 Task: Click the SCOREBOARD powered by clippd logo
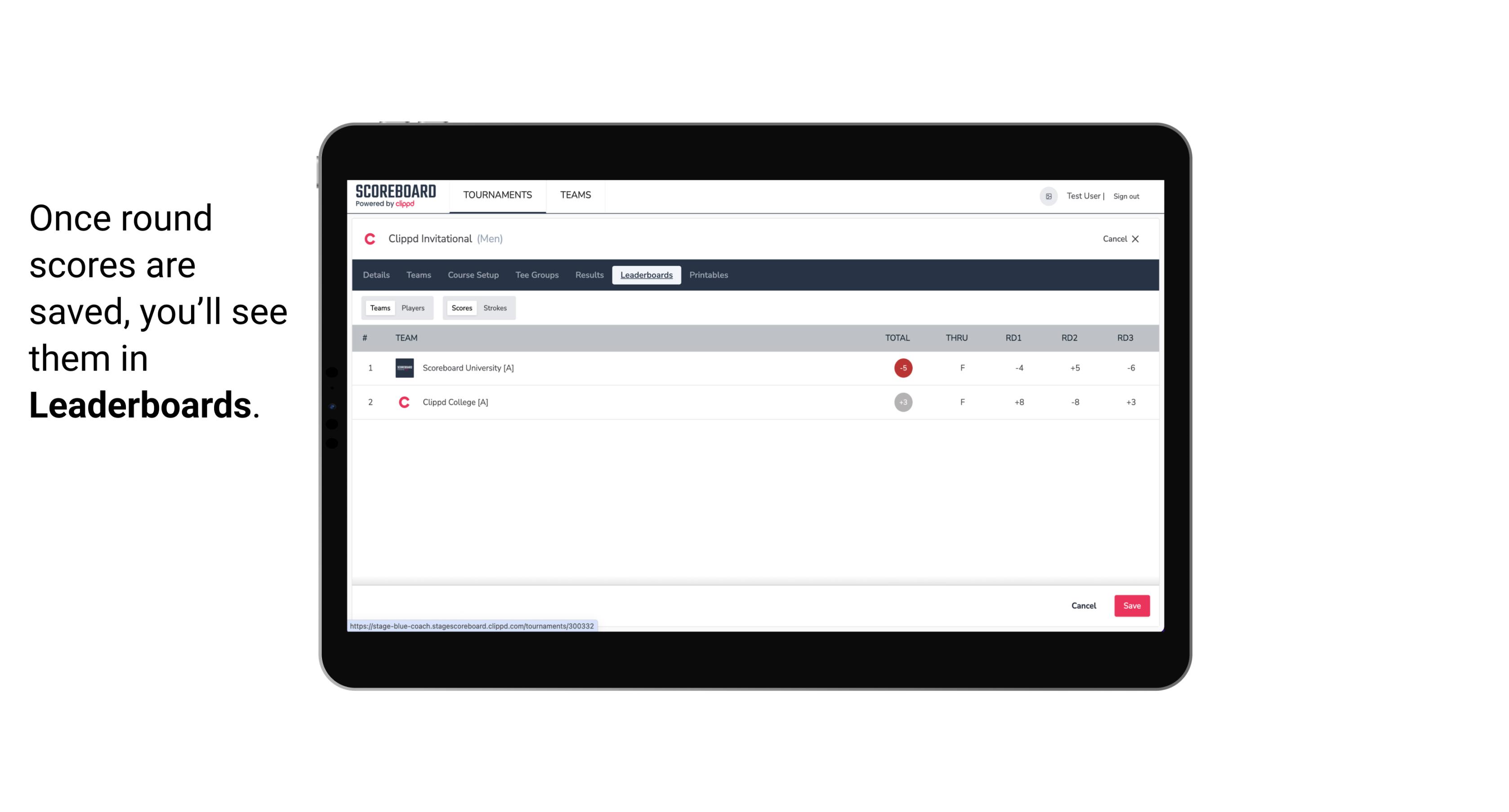pyautogui.click(x=395, y=196)
